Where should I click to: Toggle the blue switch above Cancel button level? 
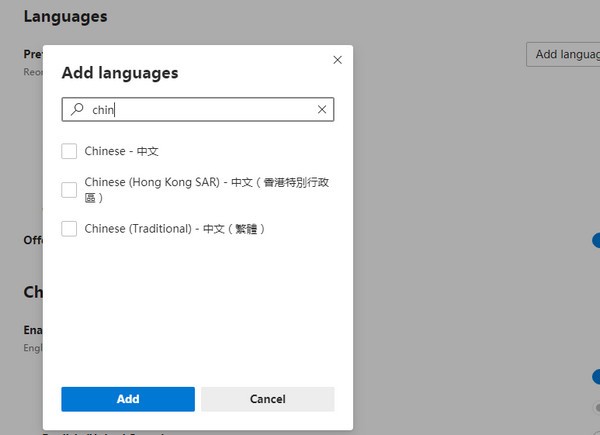point(596,377)
